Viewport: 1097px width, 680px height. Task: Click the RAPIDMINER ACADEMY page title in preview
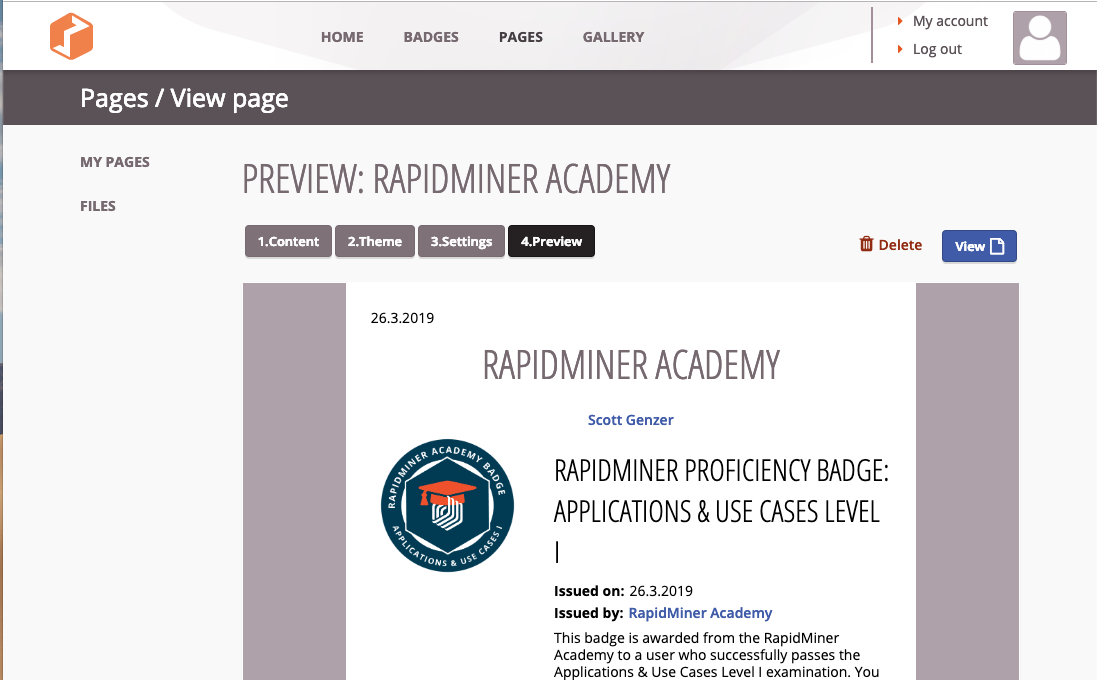click(631, 365)
